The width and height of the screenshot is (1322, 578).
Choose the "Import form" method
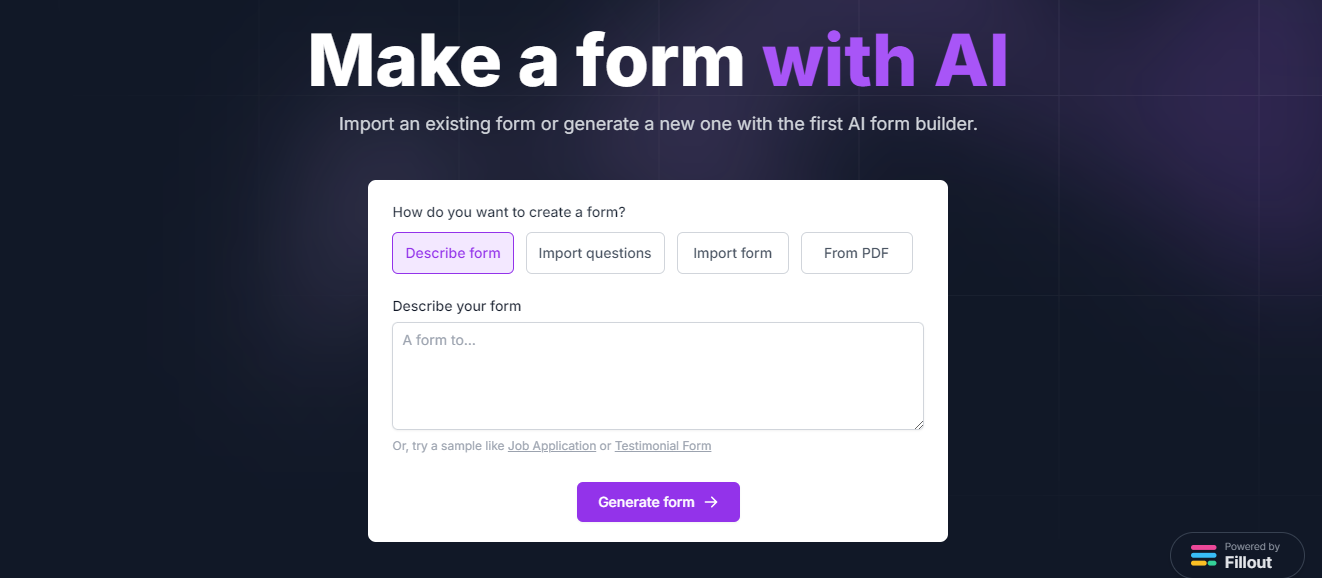point(732,253)
